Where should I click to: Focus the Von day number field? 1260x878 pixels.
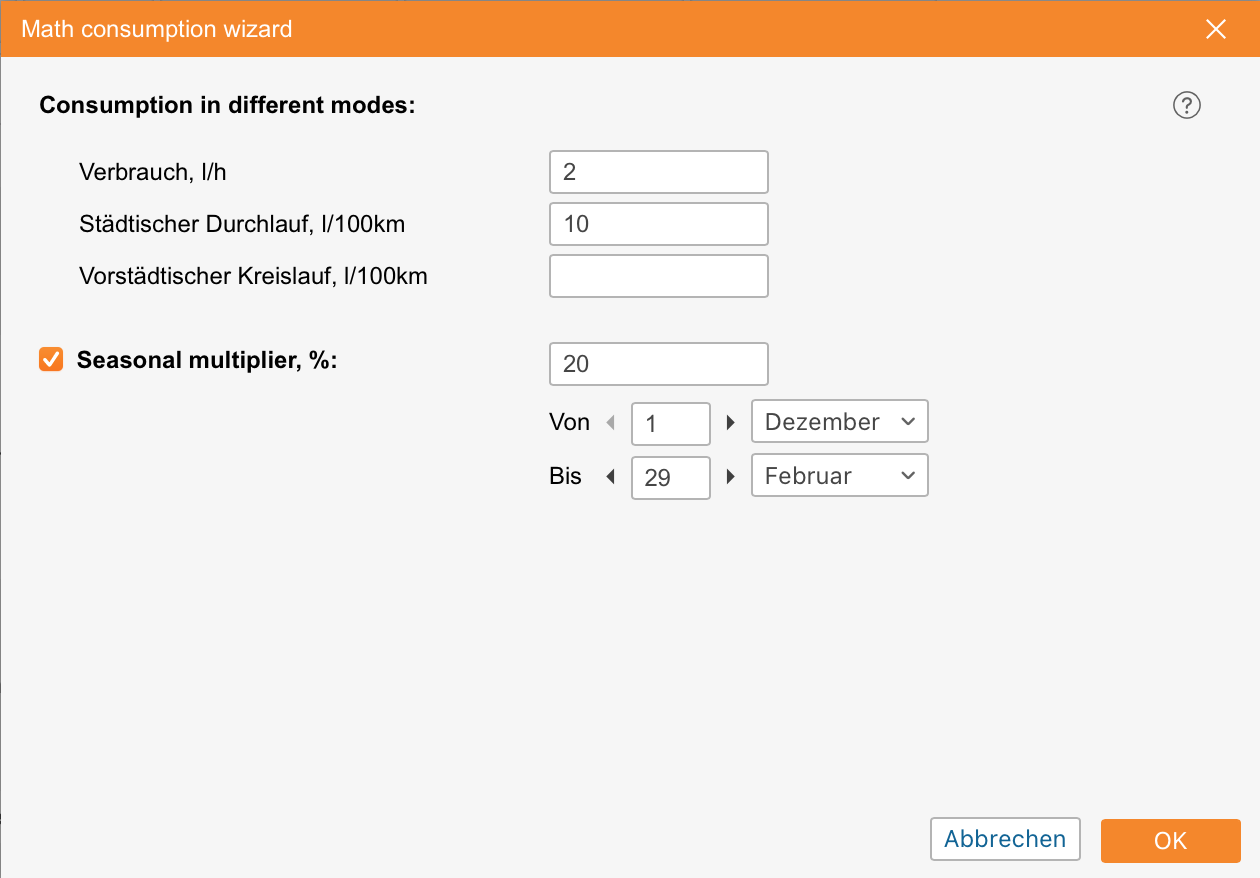670,424
